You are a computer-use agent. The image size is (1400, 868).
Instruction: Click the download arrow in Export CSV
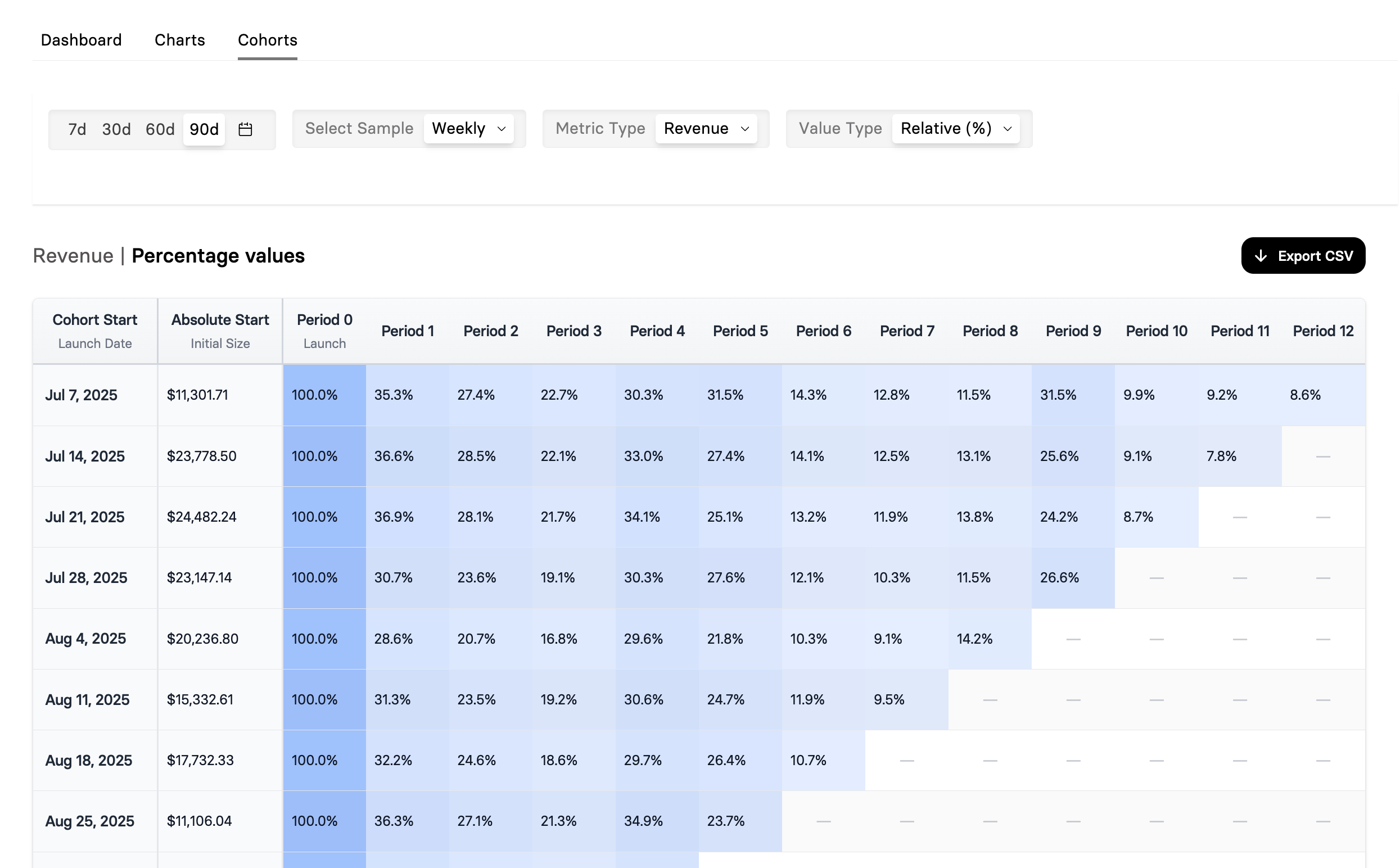pyautogui.click(x=1260, y=256)
